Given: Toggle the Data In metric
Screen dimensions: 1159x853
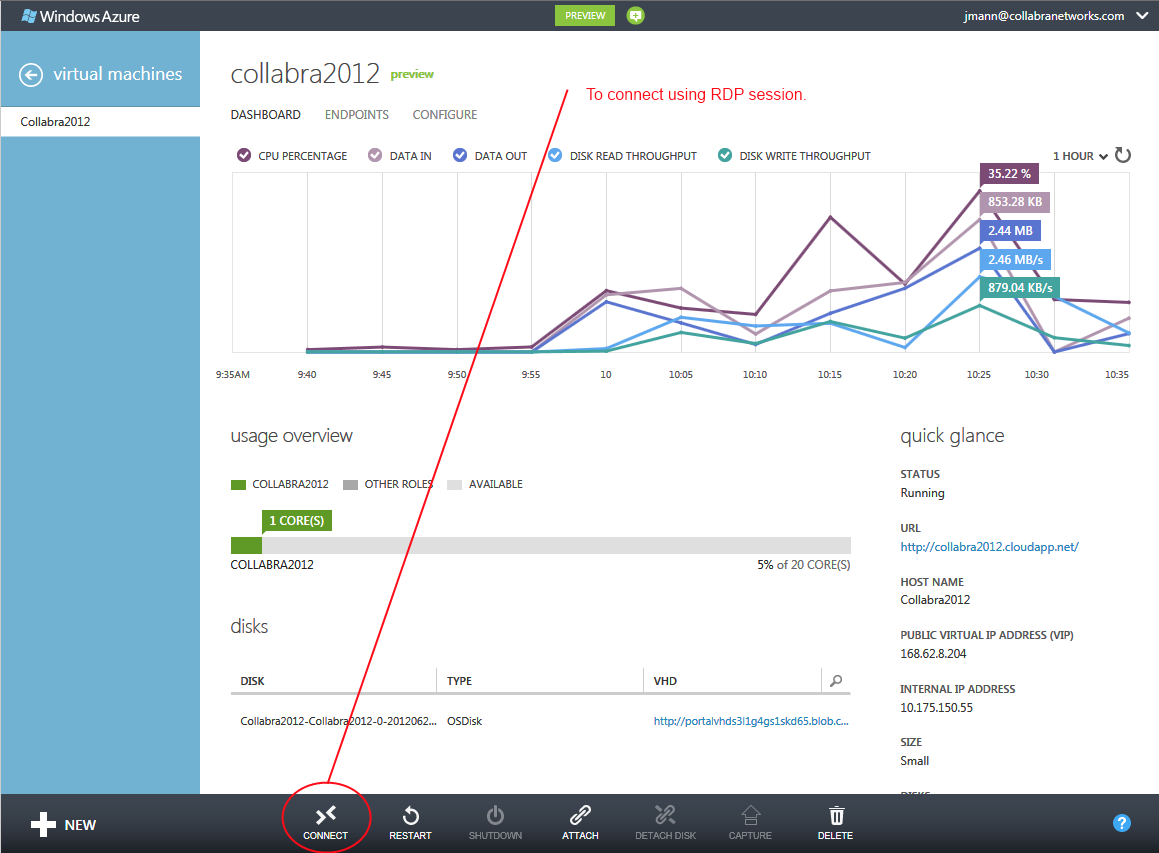Looking at the screenshot, I should [x=375, y=155].
